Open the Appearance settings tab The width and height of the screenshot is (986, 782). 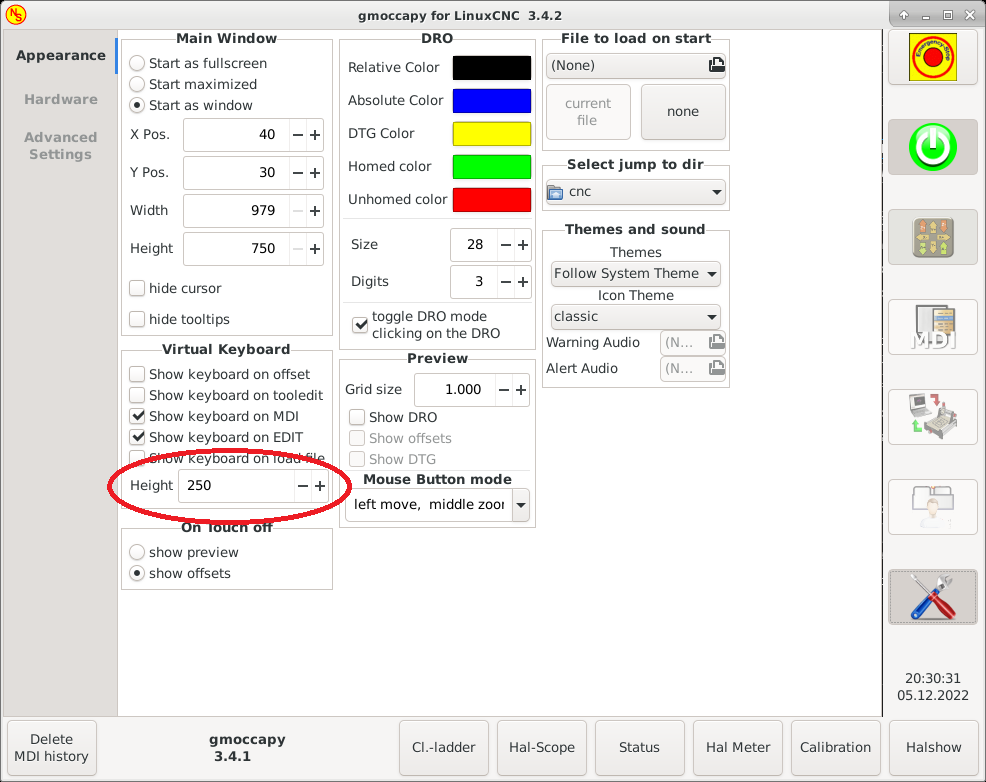coord(60,55)
